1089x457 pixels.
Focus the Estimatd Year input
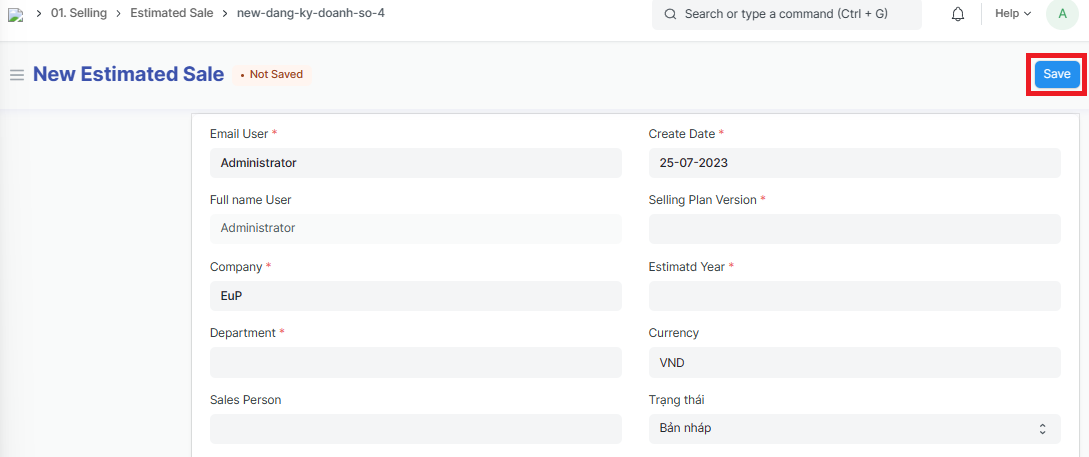(854, 296)
